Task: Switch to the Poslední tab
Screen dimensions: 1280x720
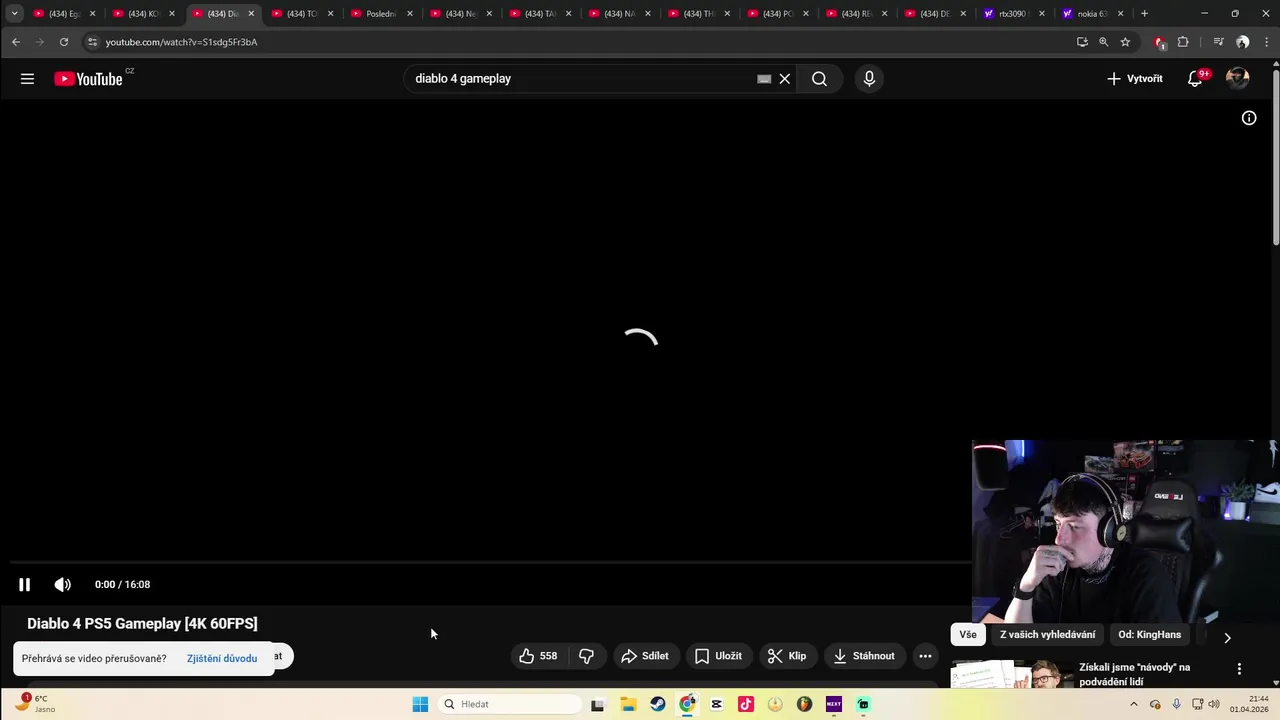Action: (381, 14)
